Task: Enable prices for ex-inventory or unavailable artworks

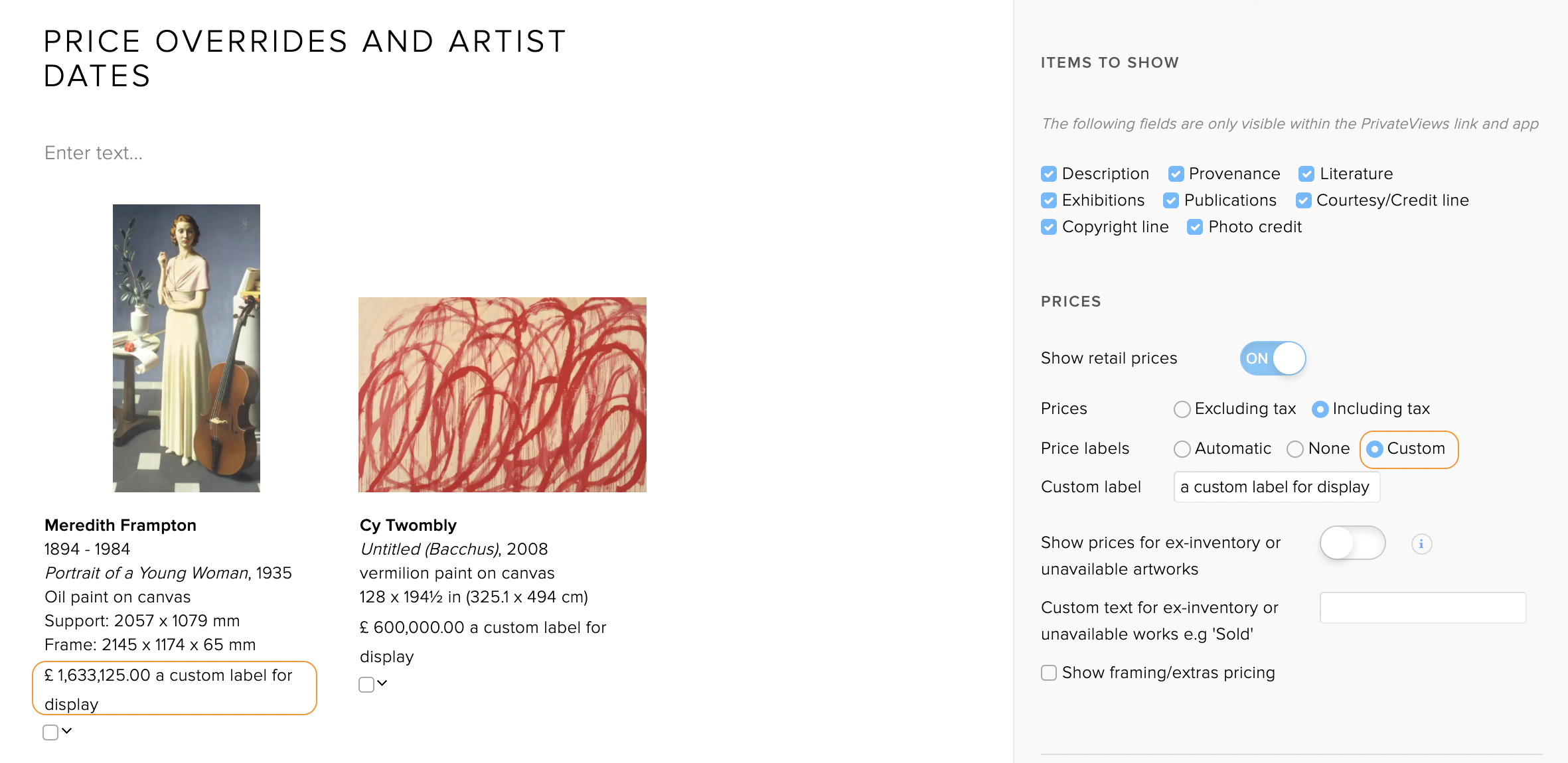Action: click(1352, 543)
